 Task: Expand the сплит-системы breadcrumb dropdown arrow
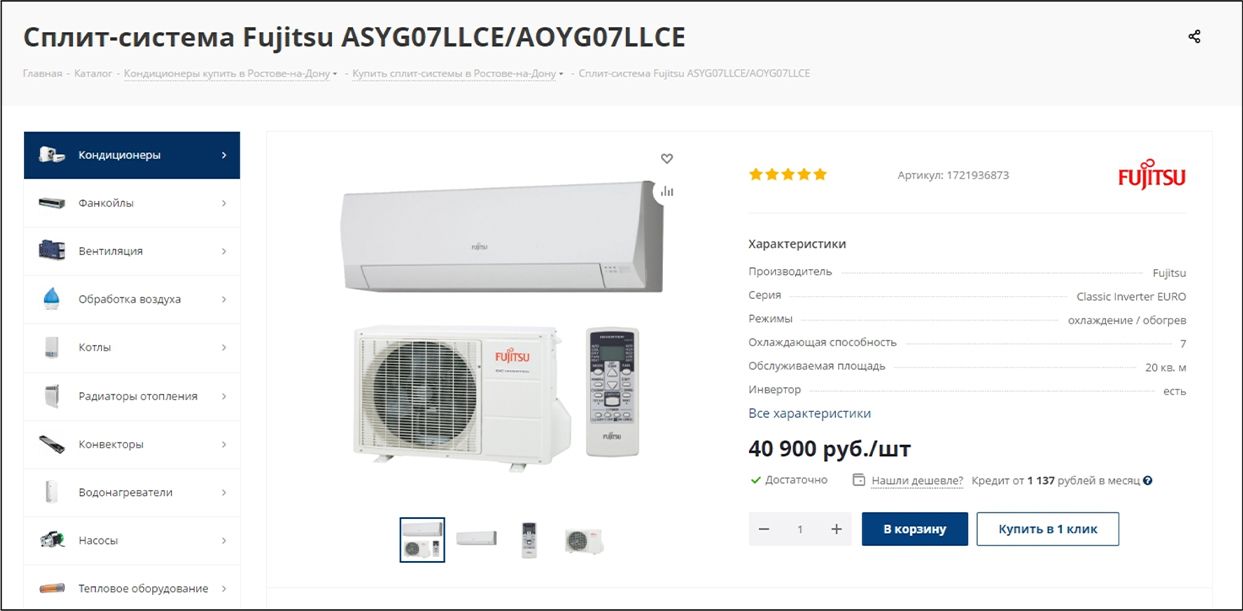tap(561, 74)
